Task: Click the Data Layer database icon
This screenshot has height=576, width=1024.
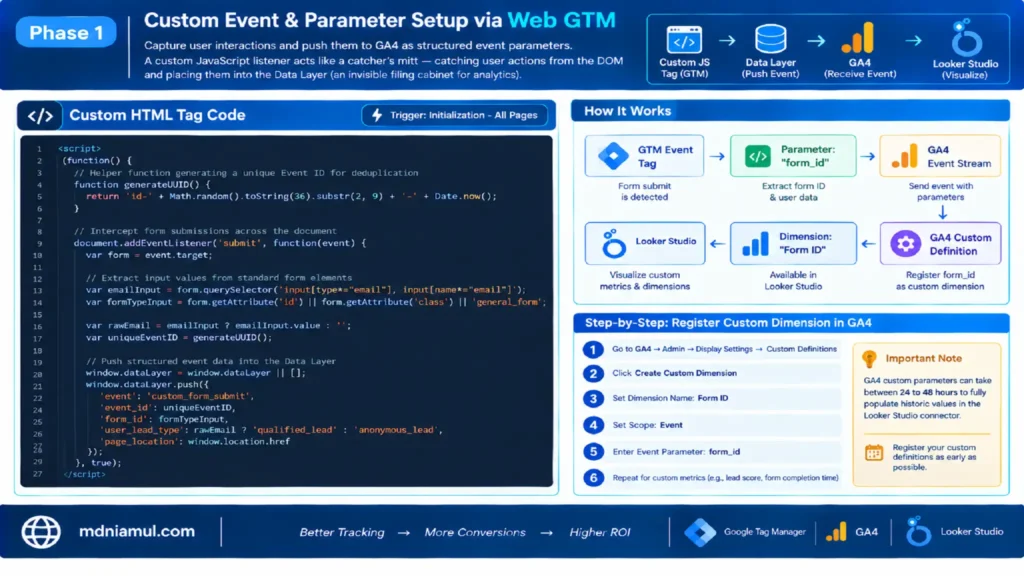Action: tap(771, 39)
